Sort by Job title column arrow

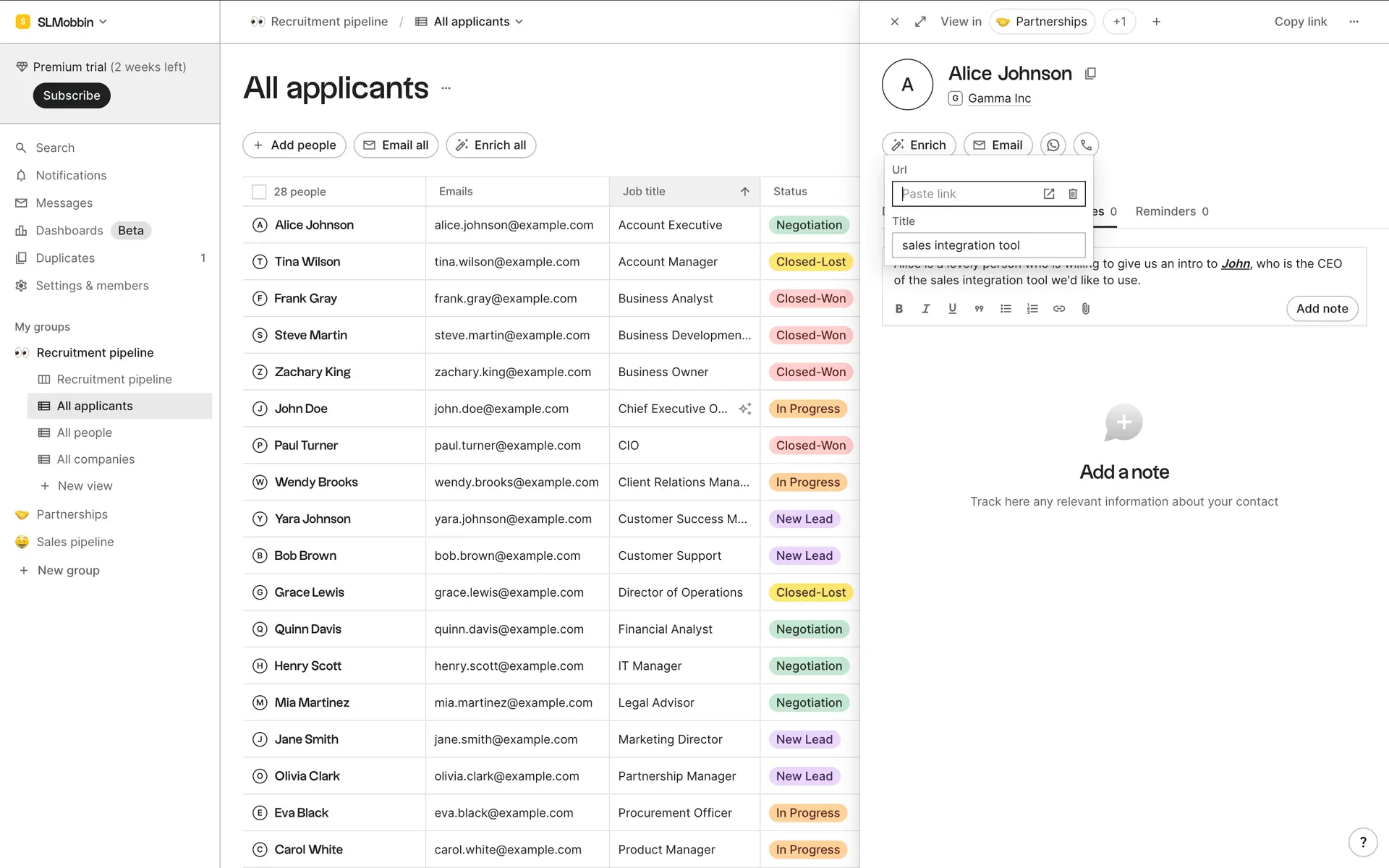click(x=744, y=192)
